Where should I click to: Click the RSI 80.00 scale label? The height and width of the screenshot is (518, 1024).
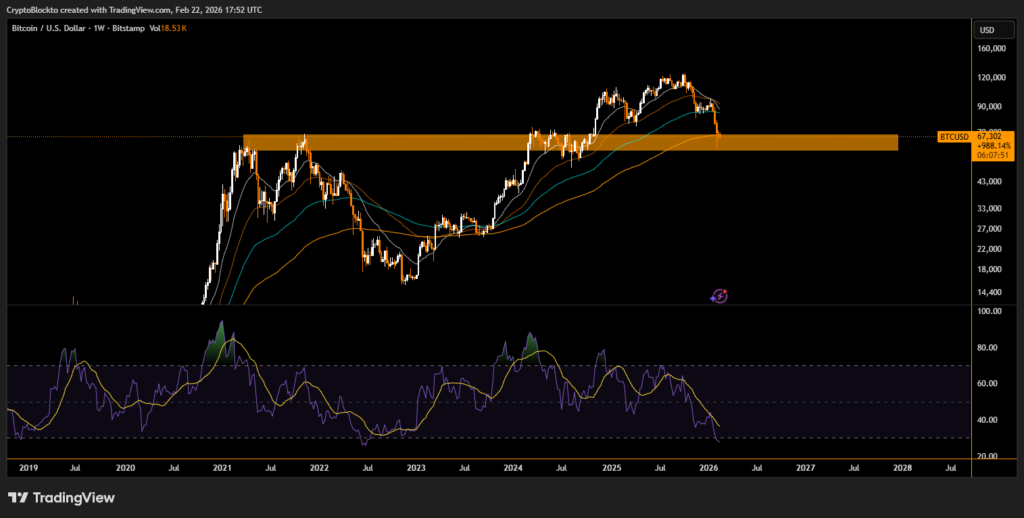coord(991,348)
